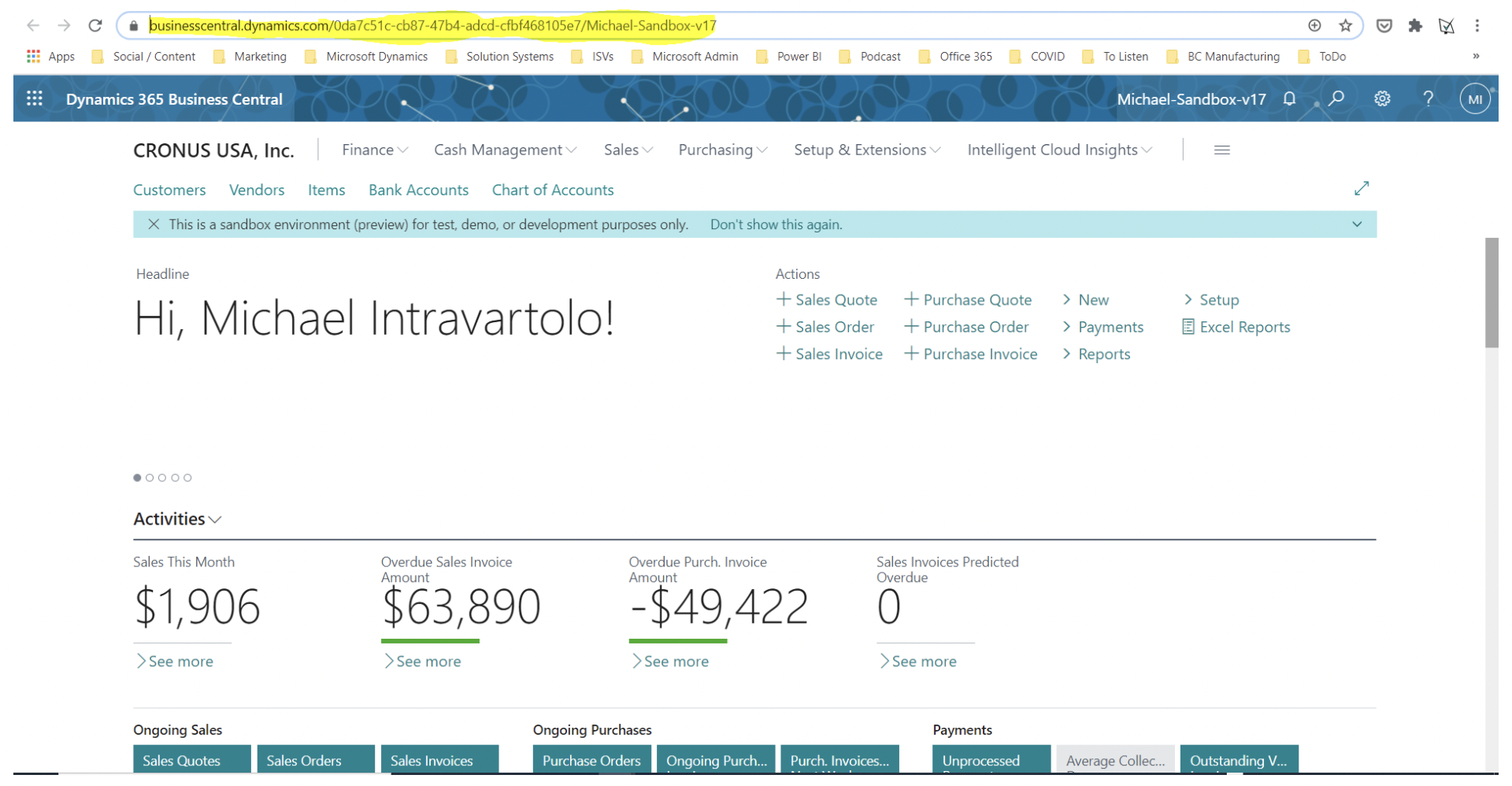The height and width of the screenshot is (786, 1512).
Task: Open the app launcher waffle icon
Action: tap(34, 98)
